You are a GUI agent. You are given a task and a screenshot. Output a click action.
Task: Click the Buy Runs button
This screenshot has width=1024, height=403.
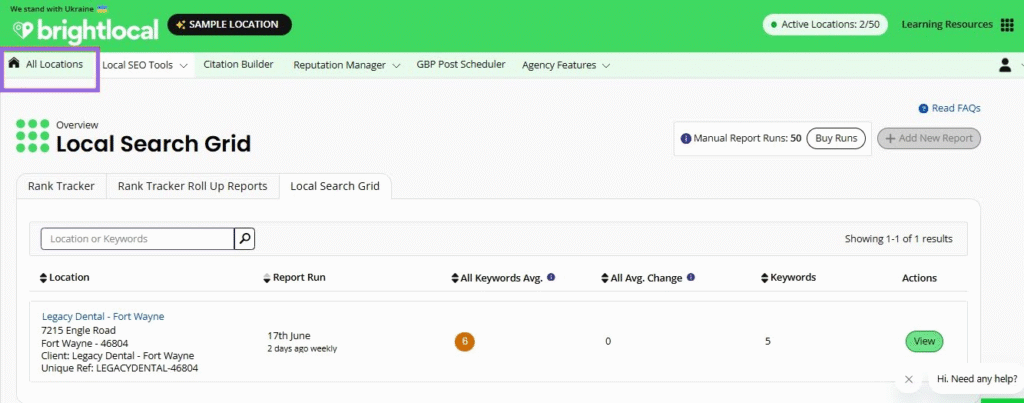click(x=836, y=138)
